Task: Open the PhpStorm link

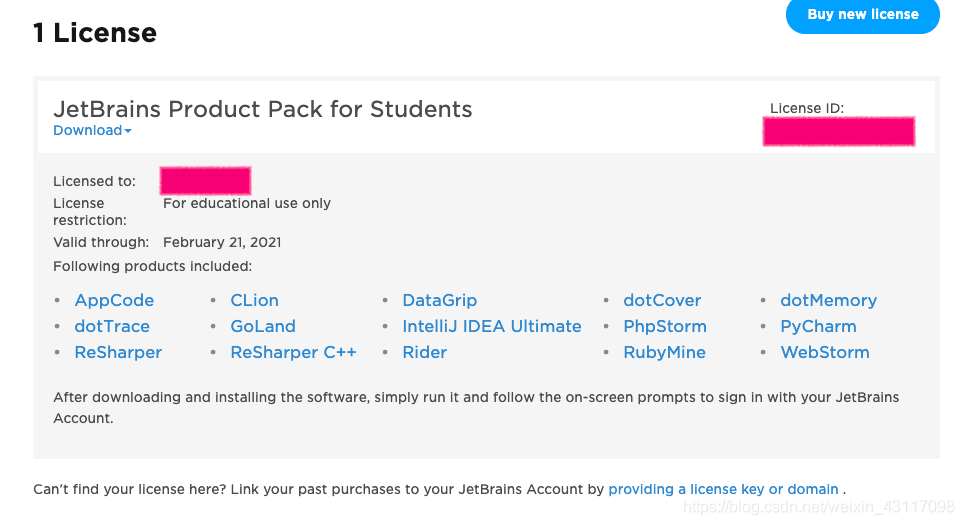Action: (664, 326)
